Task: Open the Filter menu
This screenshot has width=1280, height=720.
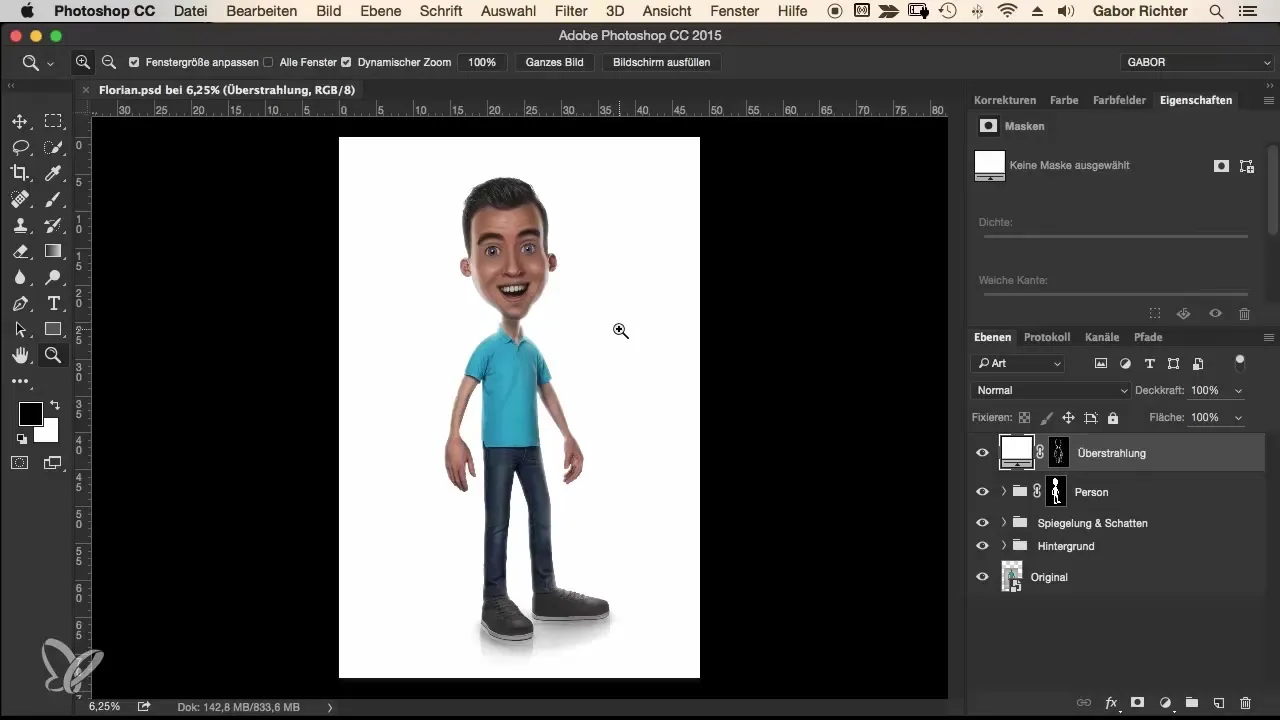Action: pos(571,11)
